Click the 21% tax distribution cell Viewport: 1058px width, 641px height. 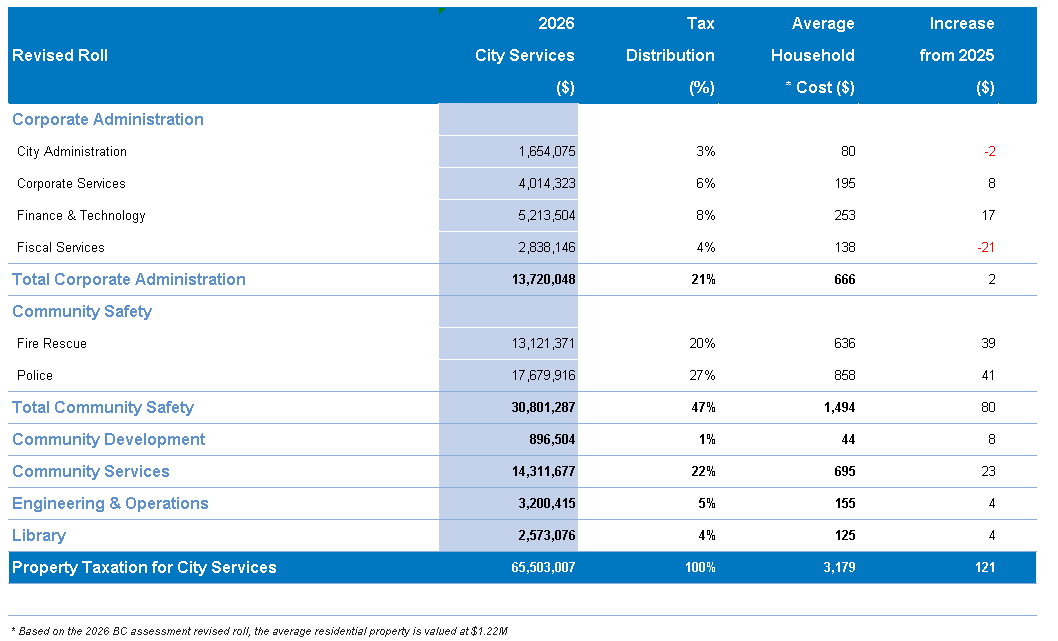point(703,279)
